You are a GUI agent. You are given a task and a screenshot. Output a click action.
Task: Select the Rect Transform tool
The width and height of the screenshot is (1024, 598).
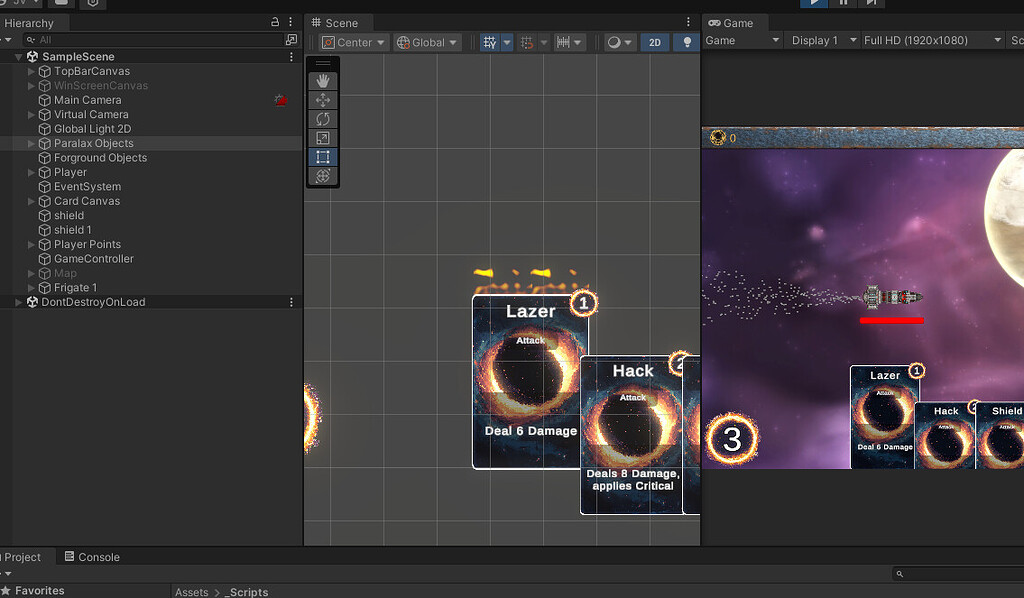pyautogui.click(x=322, y=157)
